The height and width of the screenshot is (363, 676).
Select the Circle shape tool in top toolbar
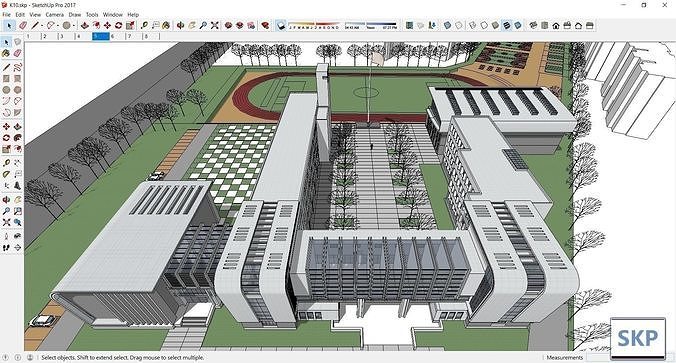tap(66, 26)
